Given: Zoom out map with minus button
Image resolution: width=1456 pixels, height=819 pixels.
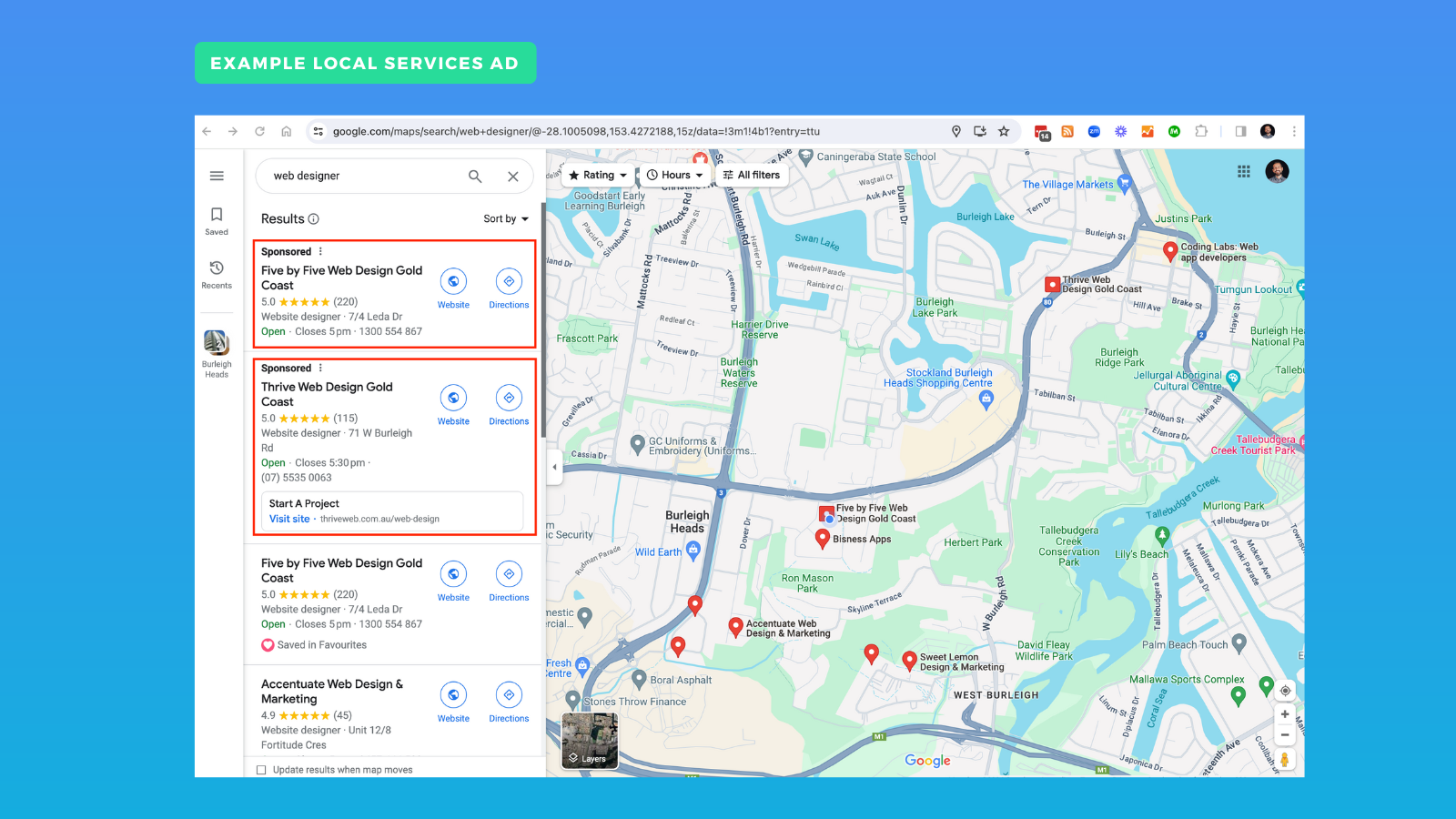Looking at the screenshot, I should 1285,734.
